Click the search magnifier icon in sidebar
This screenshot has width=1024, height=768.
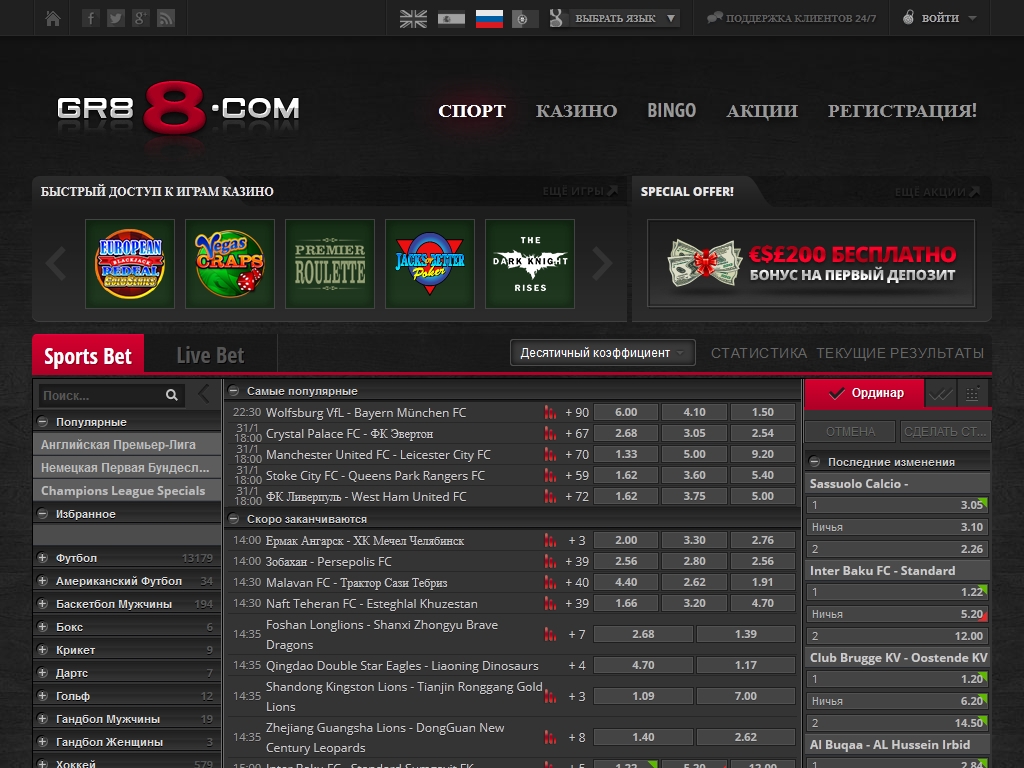tap(172, 395)
